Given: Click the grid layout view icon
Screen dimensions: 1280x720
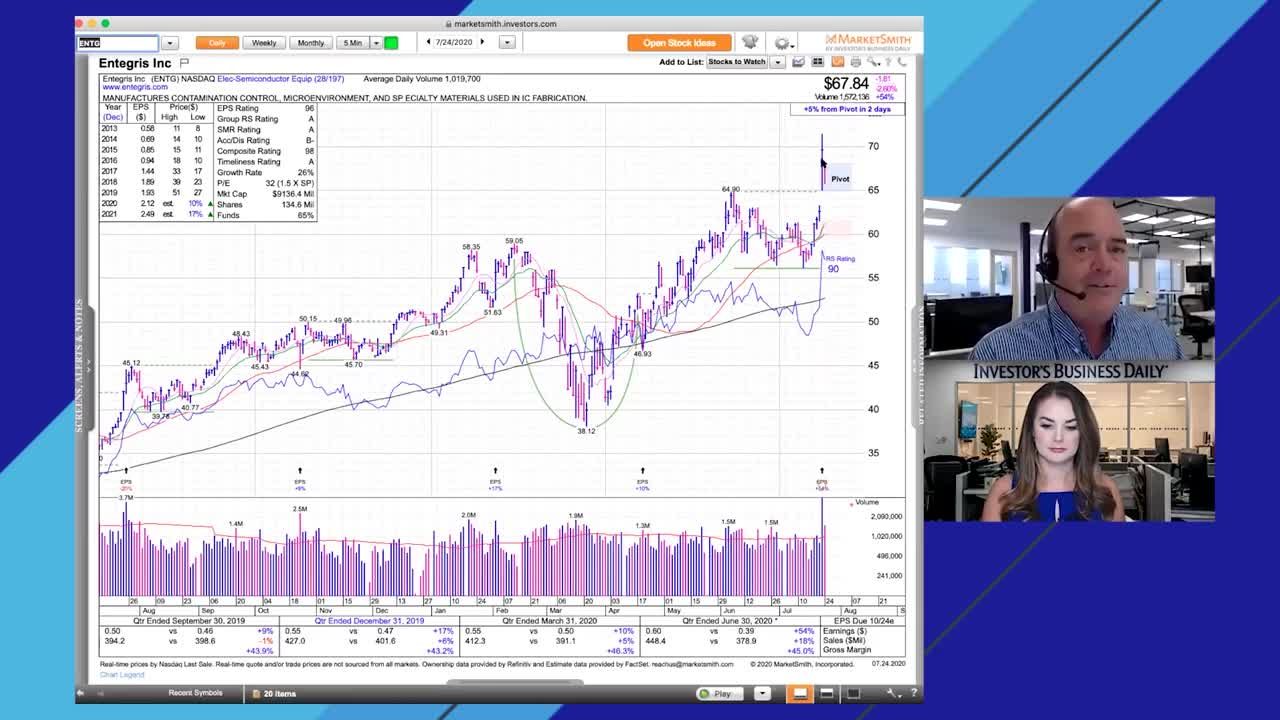Looking at the screenshot, I should click(x=817, y=62).
